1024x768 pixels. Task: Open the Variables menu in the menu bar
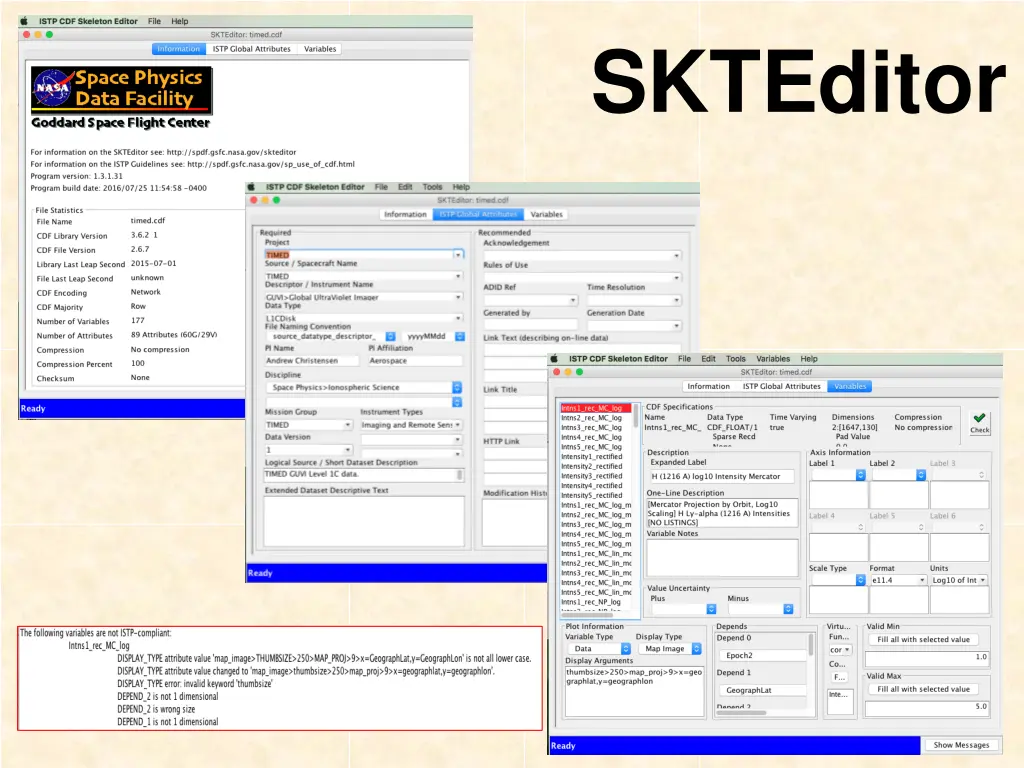pyautogui.click(x=773, y=359)
